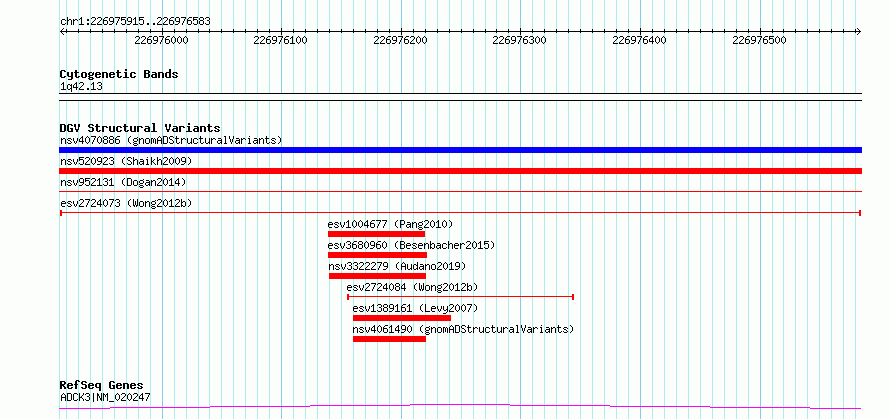Viewport: 890px width, 419px height.
Task: Select esv1004677 (Pang2010) label
Action: (x=391, y=224)
